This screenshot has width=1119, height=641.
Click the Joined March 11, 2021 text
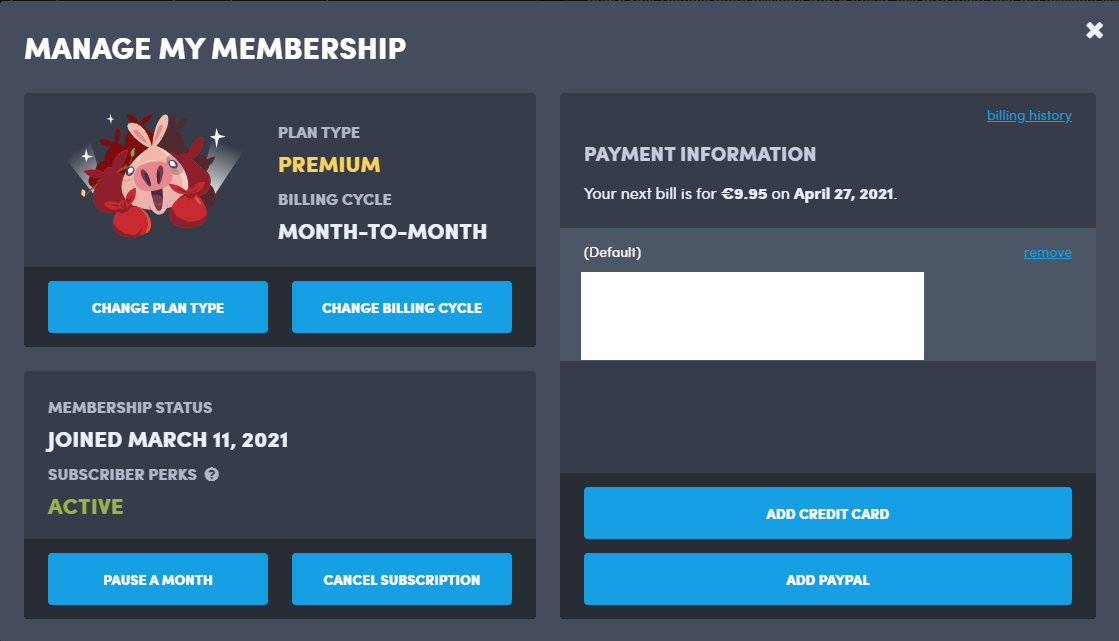[x=168, y=440]
